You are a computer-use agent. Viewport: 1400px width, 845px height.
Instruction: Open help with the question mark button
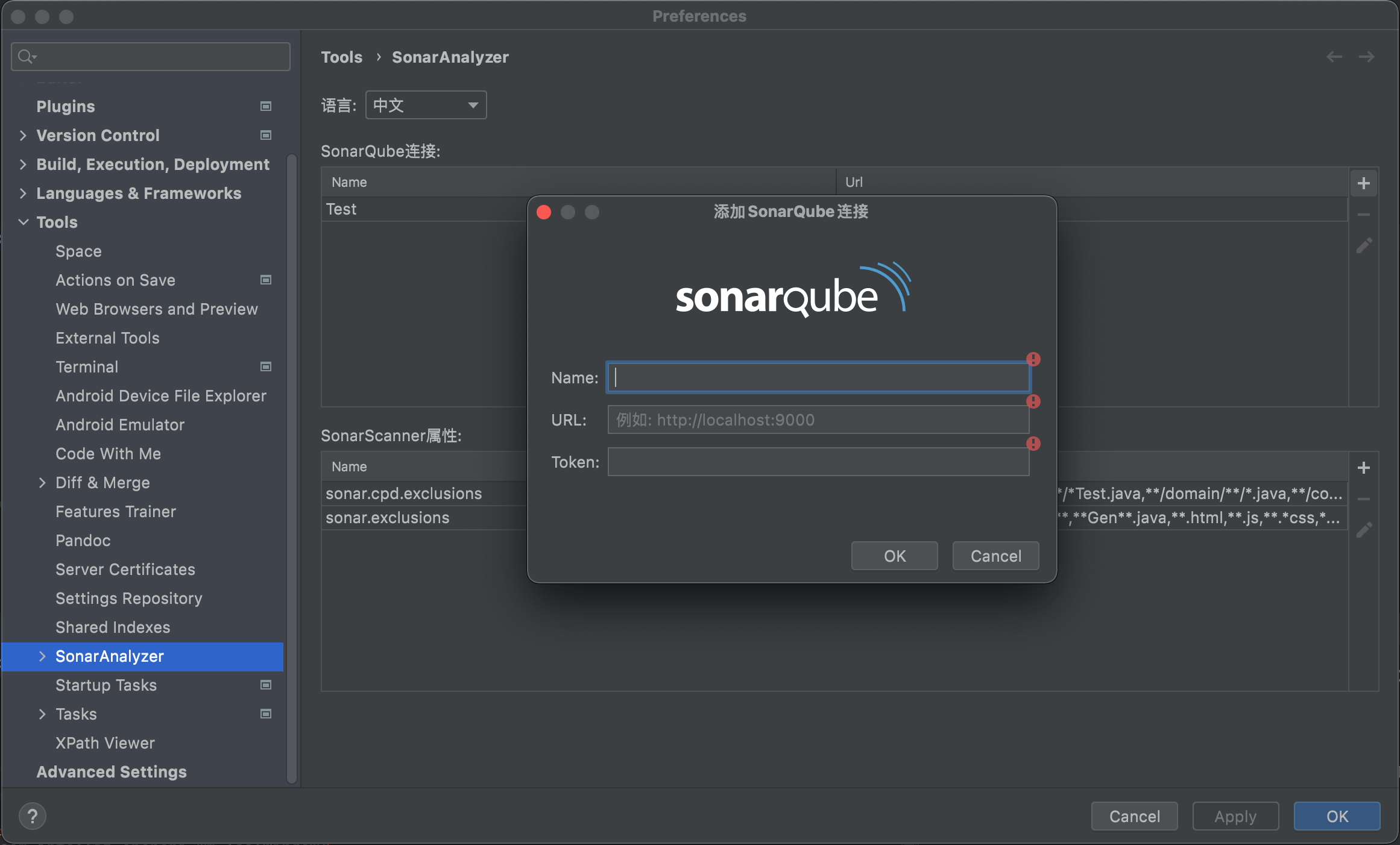tap(33, 817)
